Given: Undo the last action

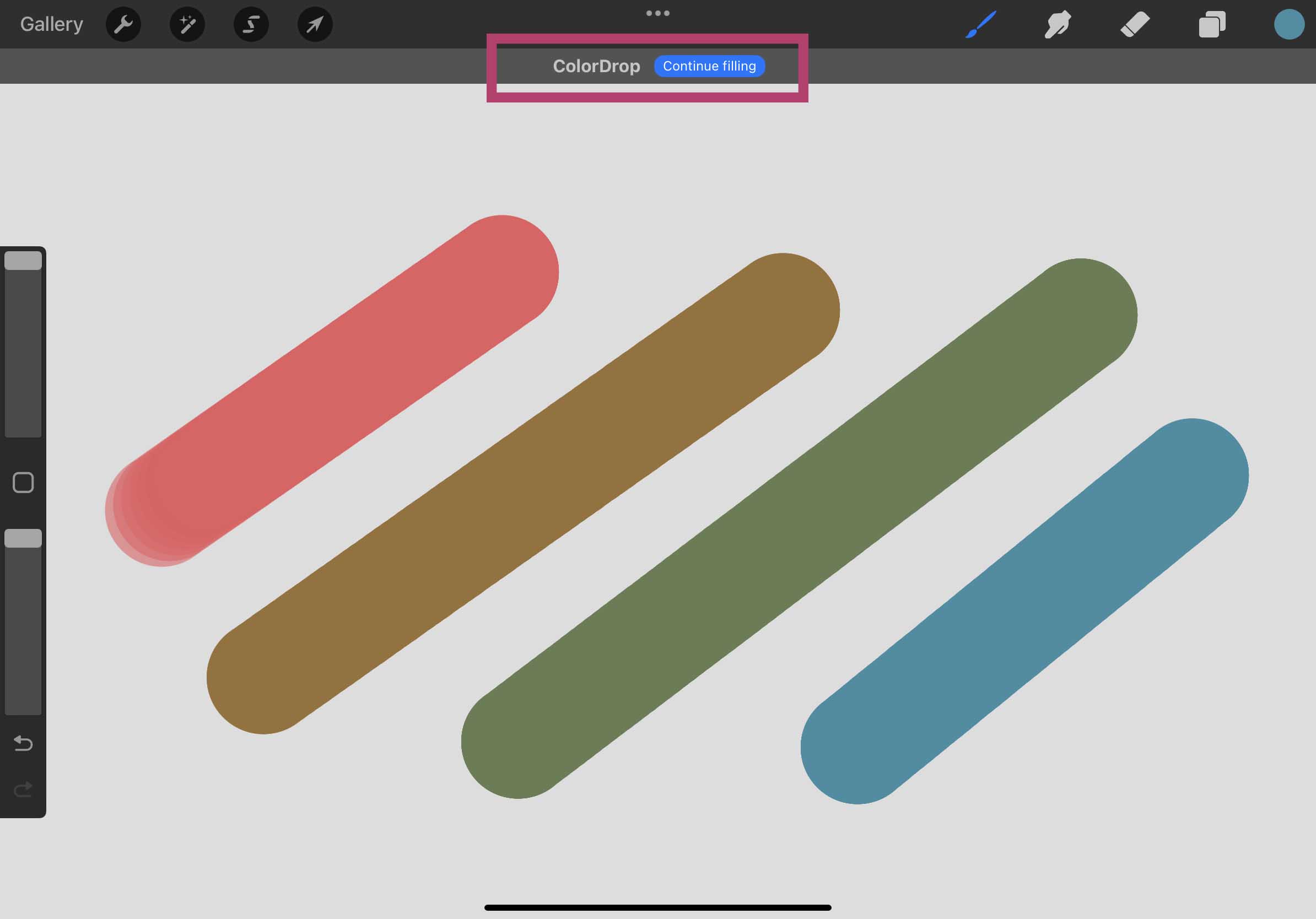Looking at the screenshot, I should (23, 743).
